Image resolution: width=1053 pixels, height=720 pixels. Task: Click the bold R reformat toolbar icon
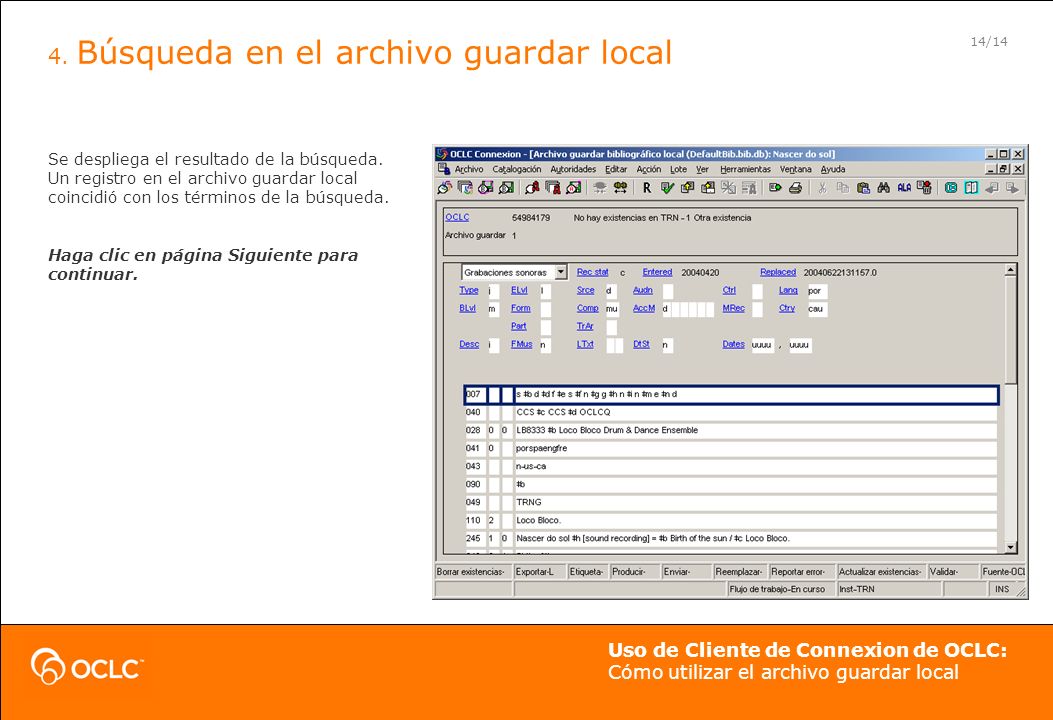[x=647, y=188]
